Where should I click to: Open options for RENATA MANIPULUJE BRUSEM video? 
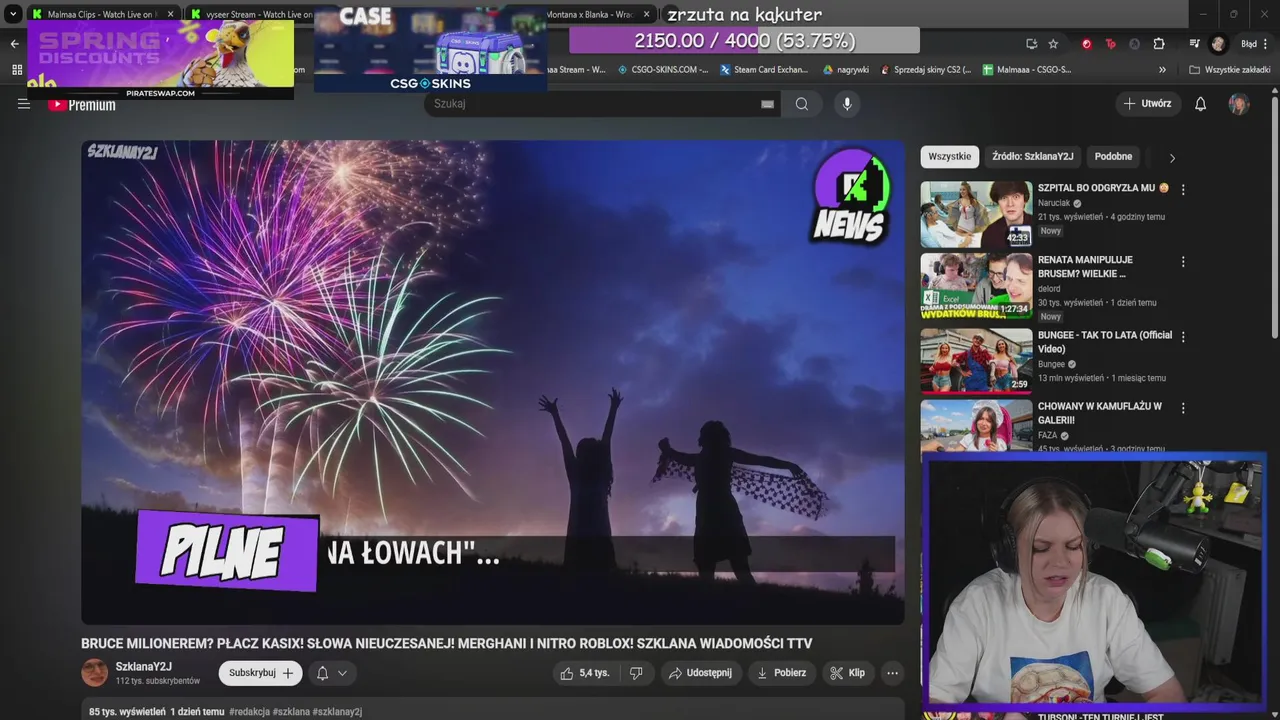click(1183, 262)
